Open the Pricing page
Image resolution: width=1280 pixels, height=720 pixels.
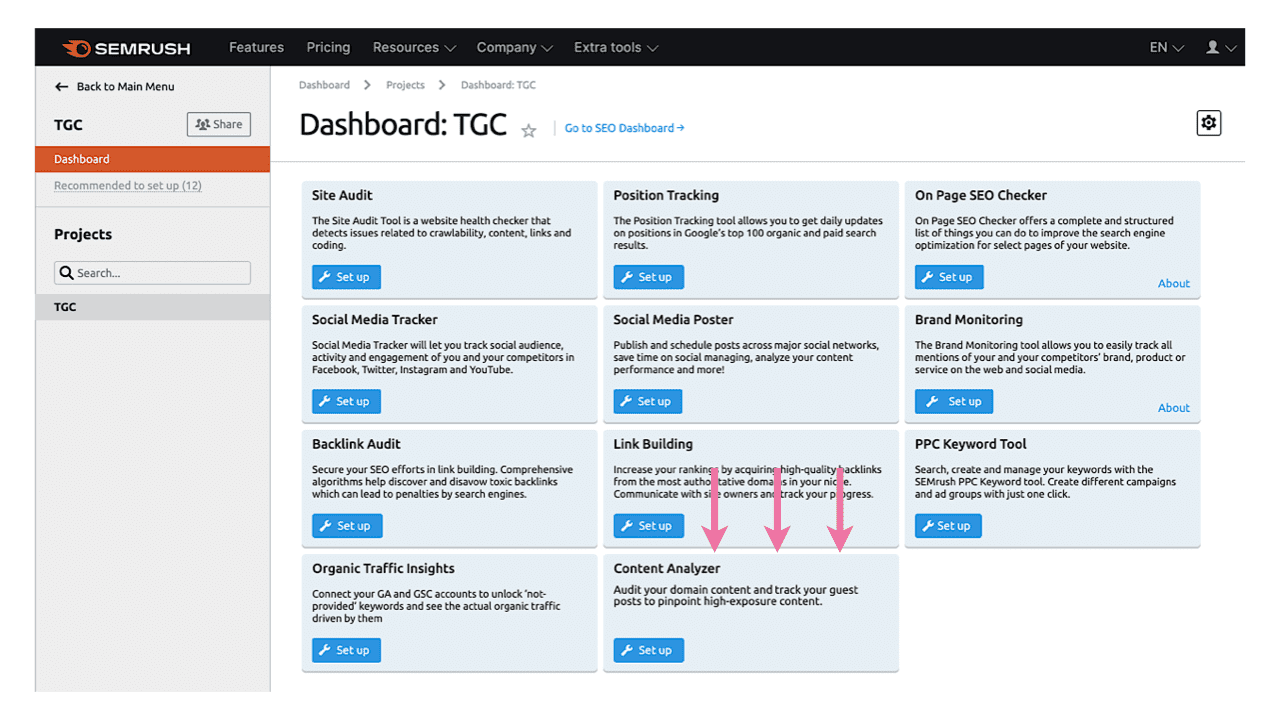point(328,47)
